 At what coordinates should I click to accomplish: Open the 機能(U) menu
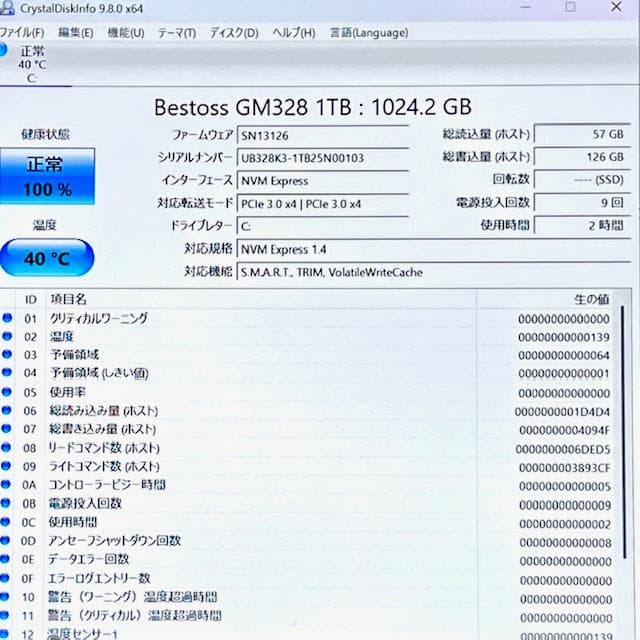click(x=126, y=33)
